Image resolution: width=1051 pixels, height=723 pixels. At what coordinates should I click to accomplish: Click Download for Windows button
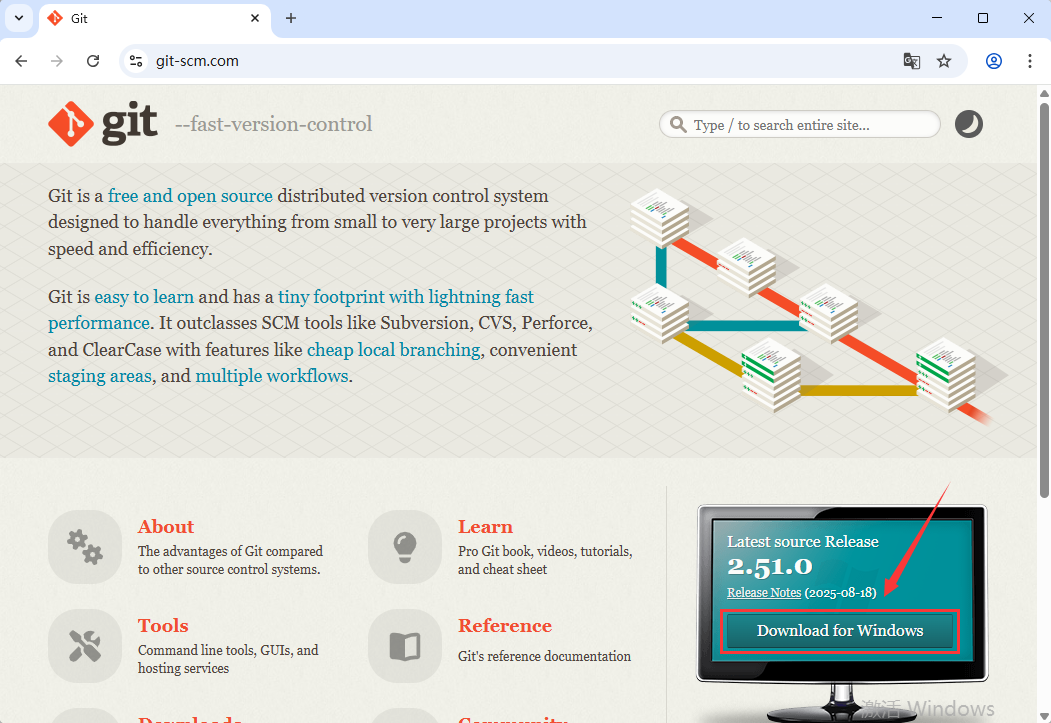839,631
